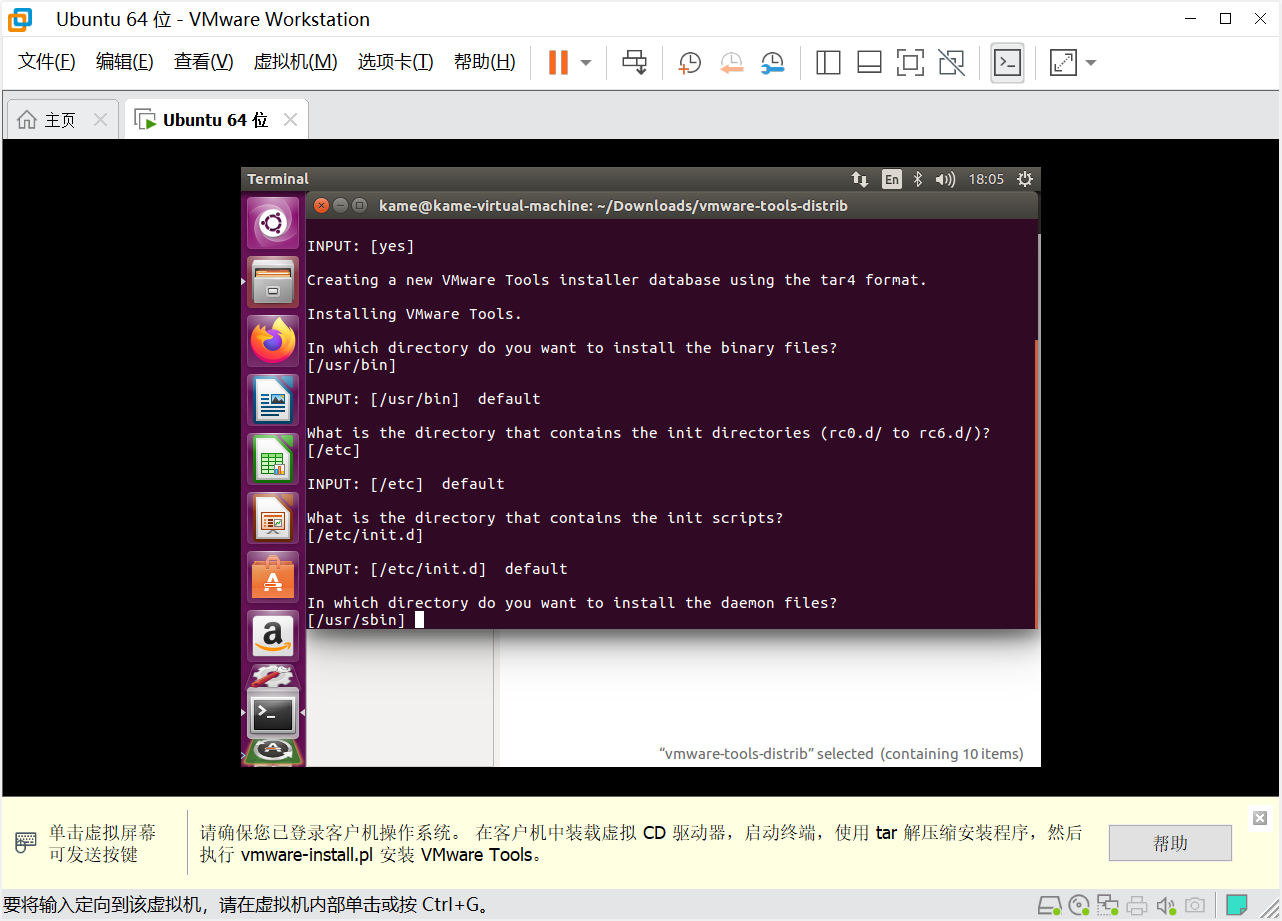The width and height of the screenshot is (1282, 921).
Task: Open the 文件(F) menu
Action: [x=47, y=62]
